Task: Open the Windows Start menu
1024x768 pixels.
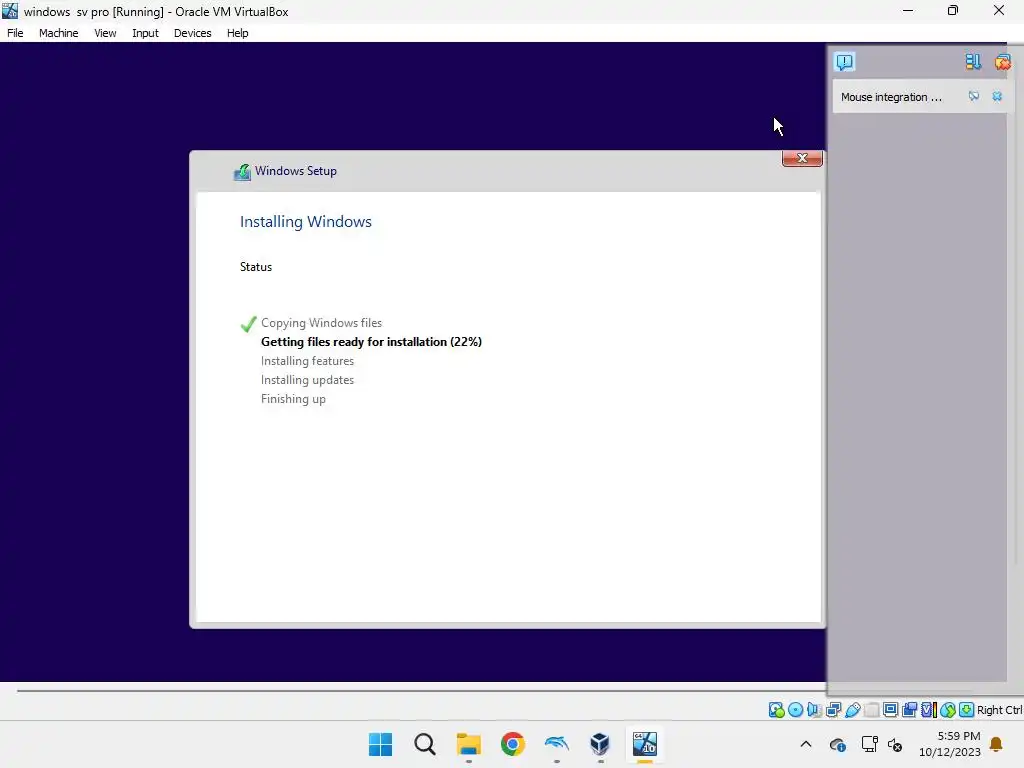Action: [380, 744]
